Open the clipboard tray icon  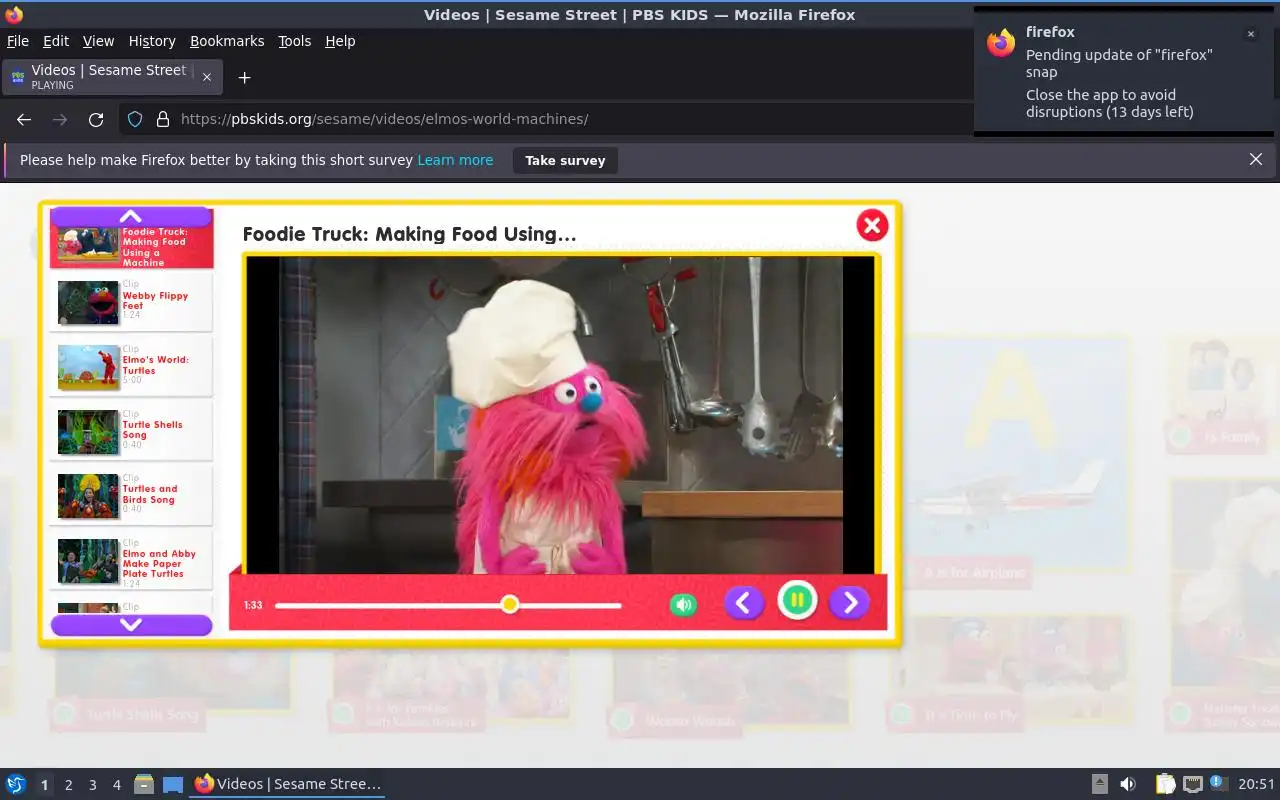click(x=1165, y=784)
